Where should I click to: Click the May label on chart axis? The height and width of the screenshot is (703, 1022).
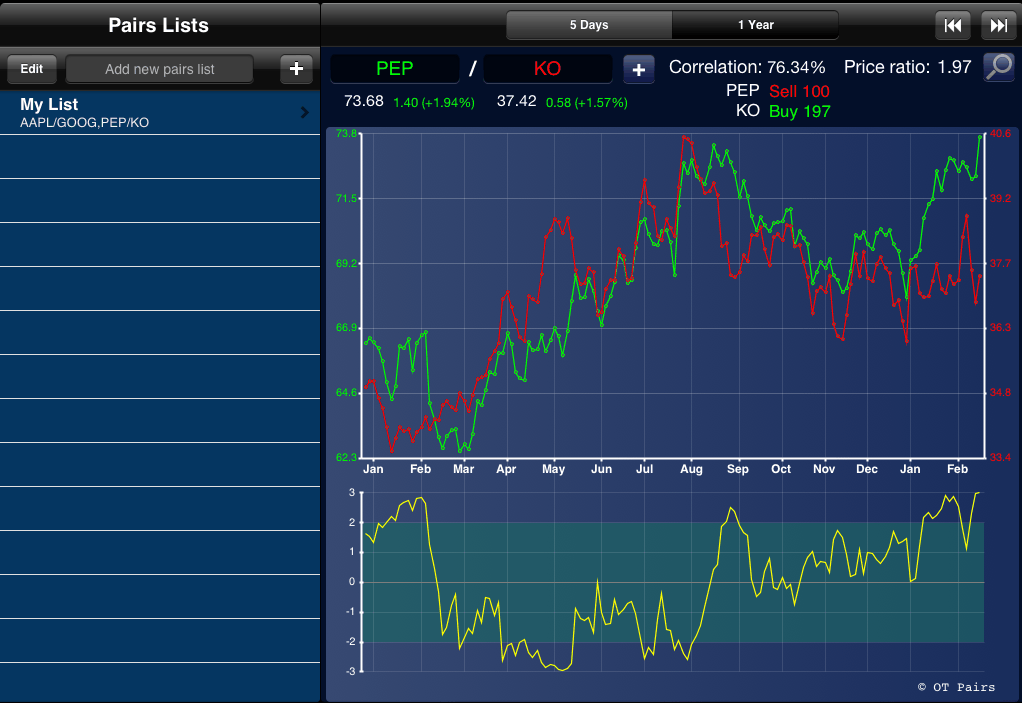pyautogui.click(x=553, y=469)
